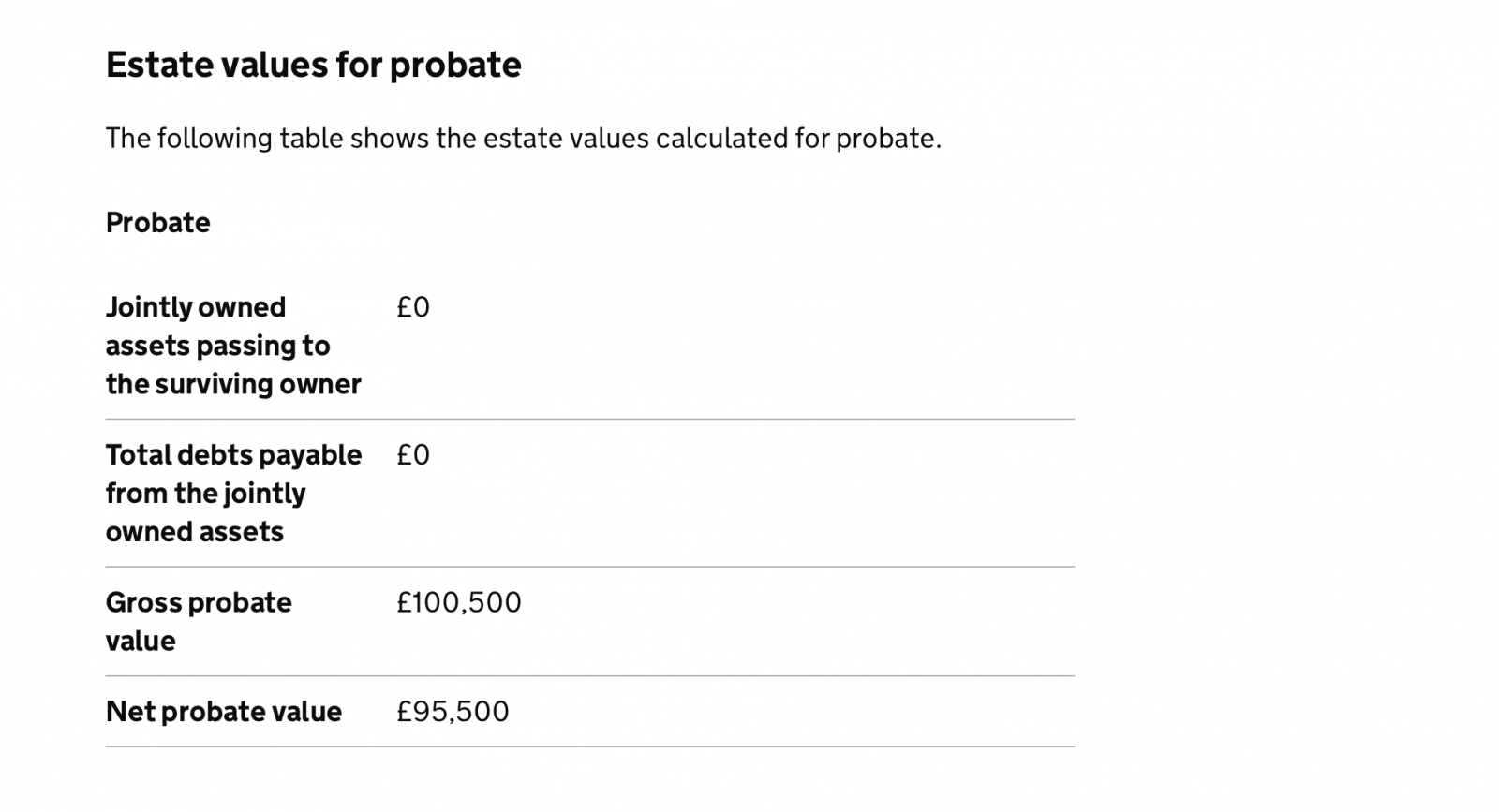Click the divider line below the gross probate row
Image resolution: width=1499 pixels, height=812 pixels.
click(590, 675)
